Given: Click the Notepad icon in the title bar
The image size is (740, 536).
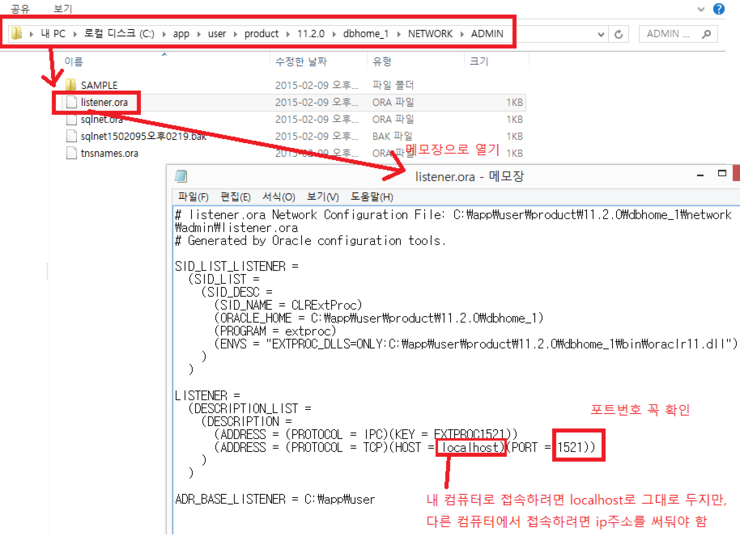Looking at the screenshot, I should point(181,176).
